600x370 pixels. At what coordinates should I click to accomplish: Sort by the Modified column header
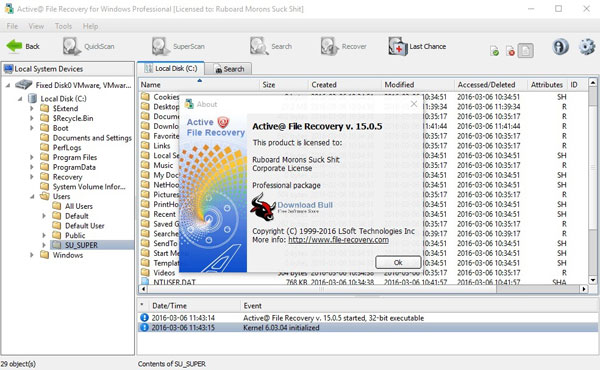tap(418, 85)
